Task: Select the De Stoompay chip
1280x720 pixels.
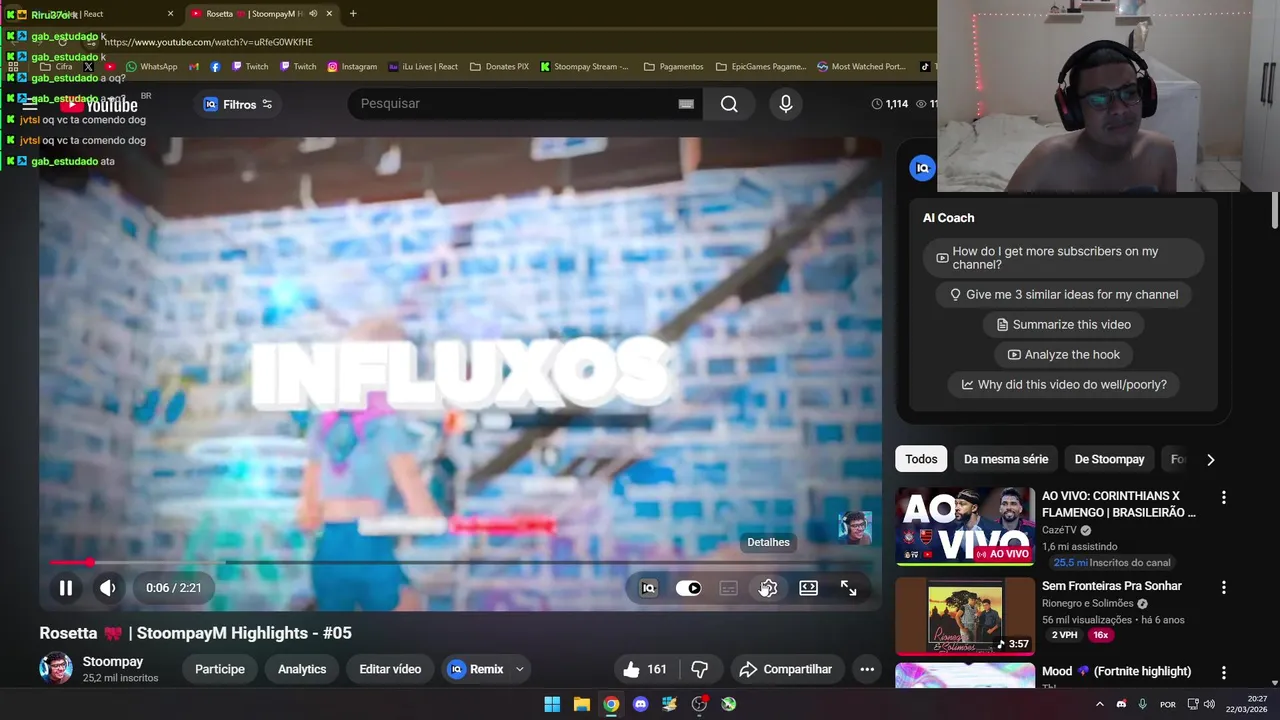Action: pyautogui.click(x=1109, y=459)
